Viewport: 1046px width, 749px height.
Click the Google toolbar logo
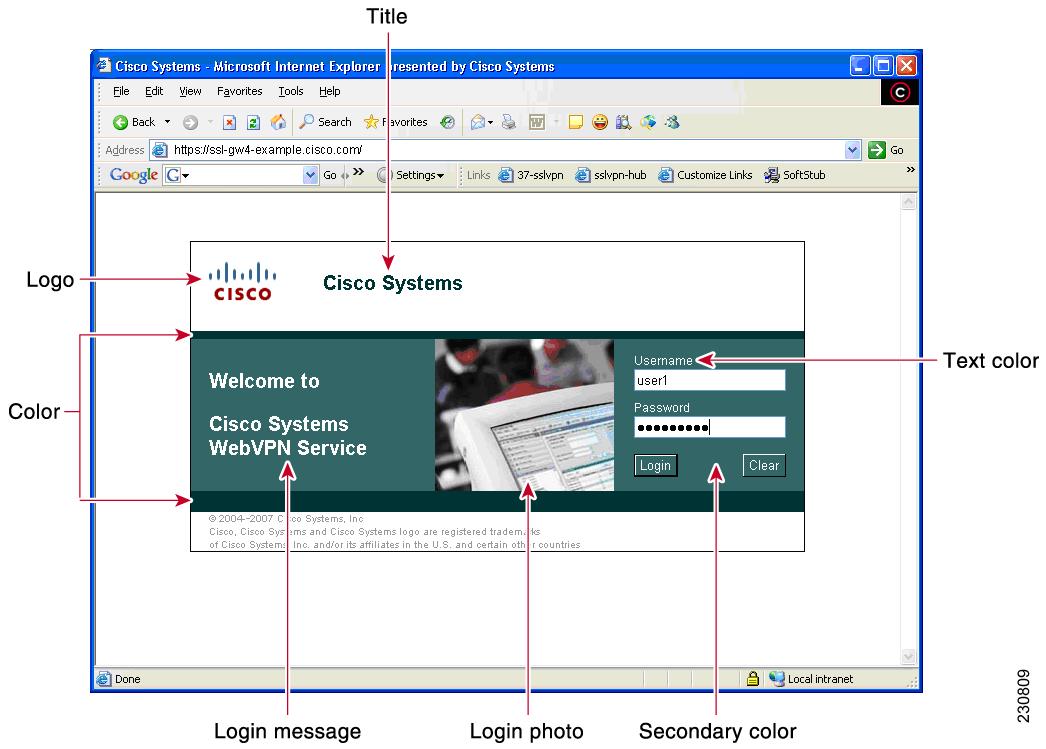click(x=133, y=175)
